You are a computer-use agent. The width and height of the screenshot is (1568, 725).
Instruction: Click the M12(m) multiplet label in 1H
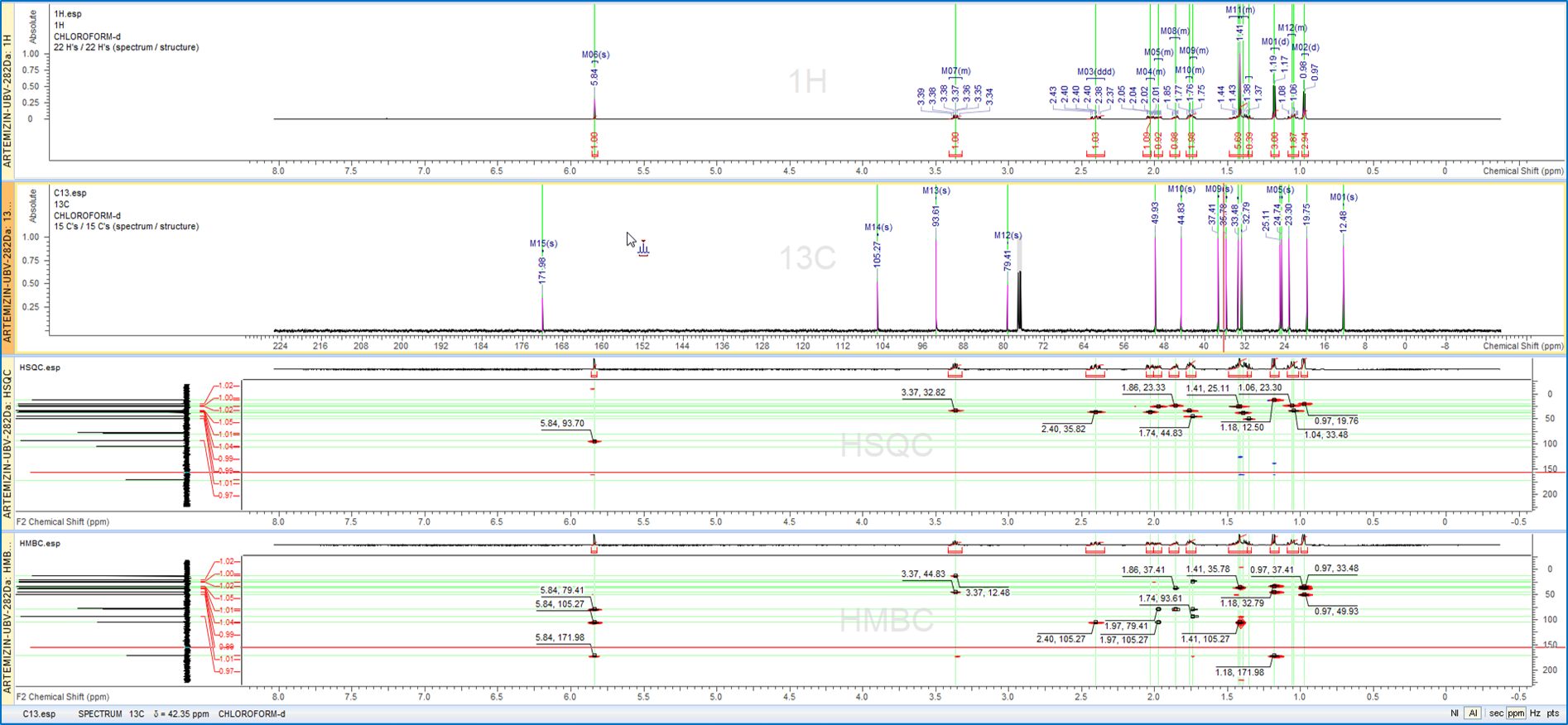click(x=1291, y=28)
